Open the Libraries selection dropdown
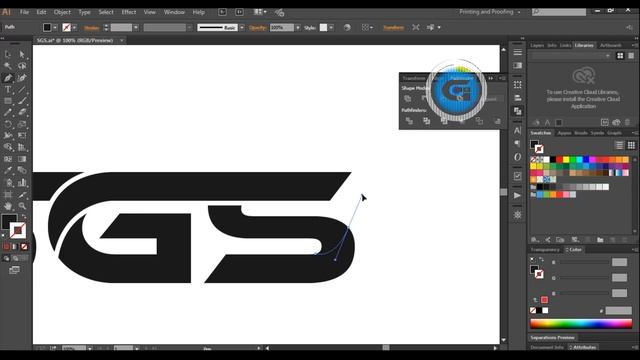The height and width of the screenshot is (360, 640). click(x=572, y=56)
